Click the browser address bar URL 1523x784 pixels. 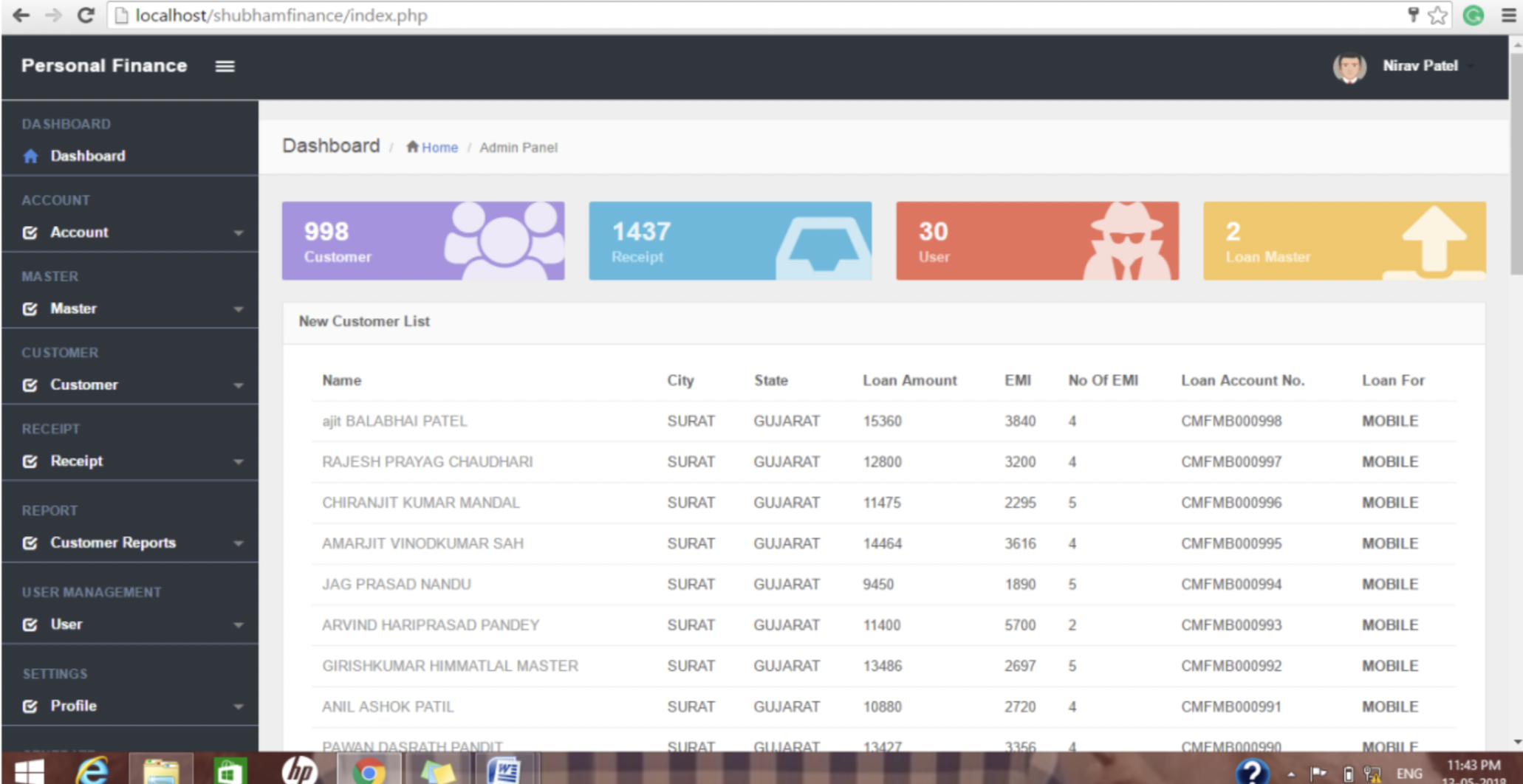pyautogui.click(x=281, y=16)
